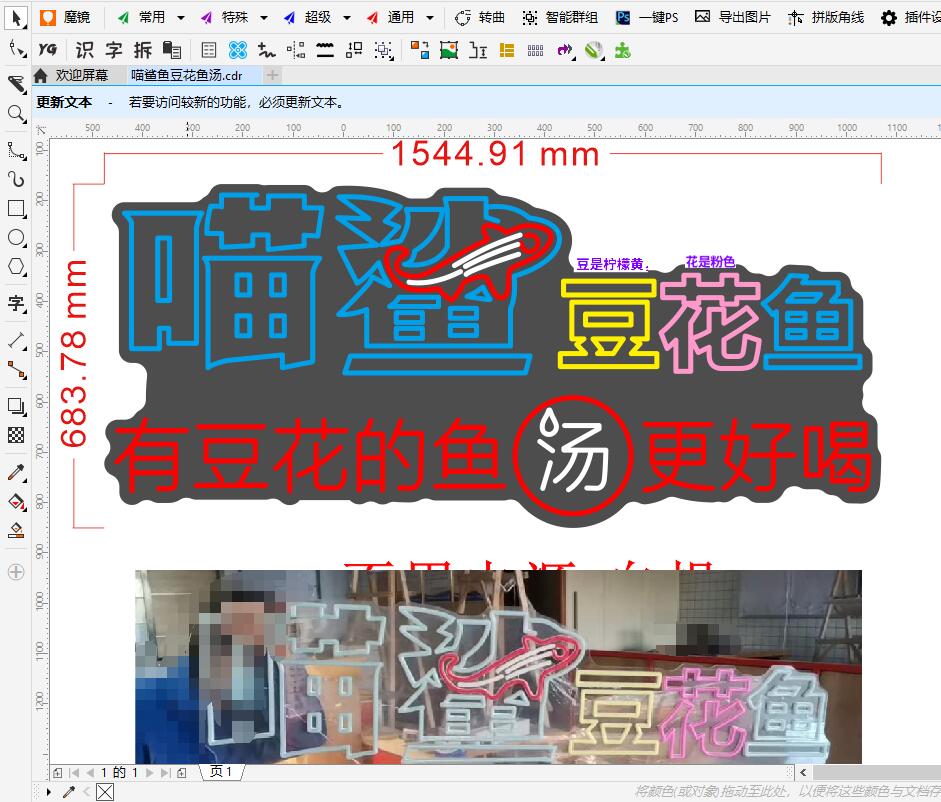Expand the document palette flyout arrow
This screenshot has width=941, height=802.
pyautogui.click(x=49, y=792)
